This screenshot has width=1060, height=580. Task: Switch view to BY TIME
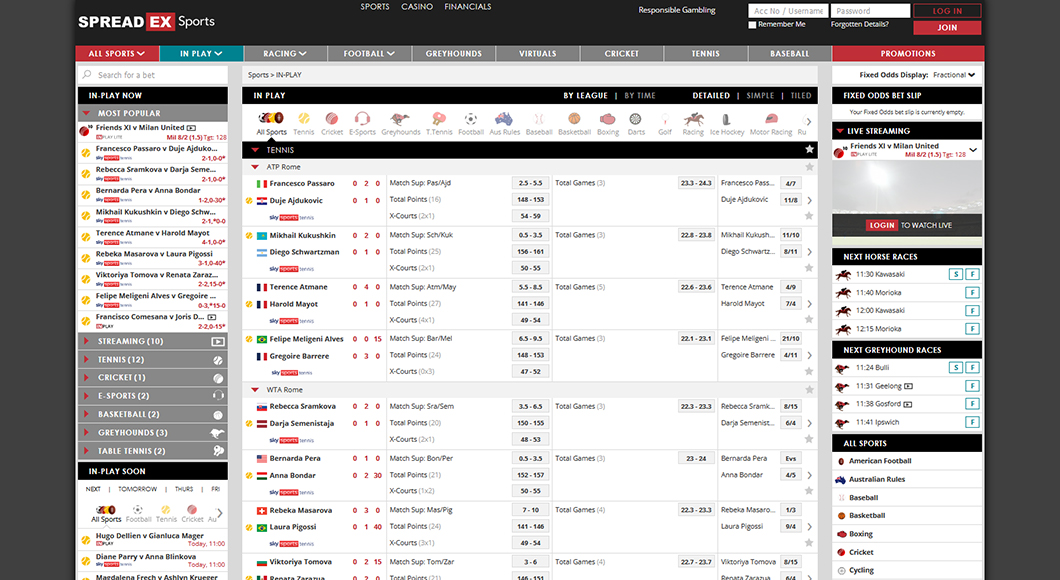[x=640, y=96]
